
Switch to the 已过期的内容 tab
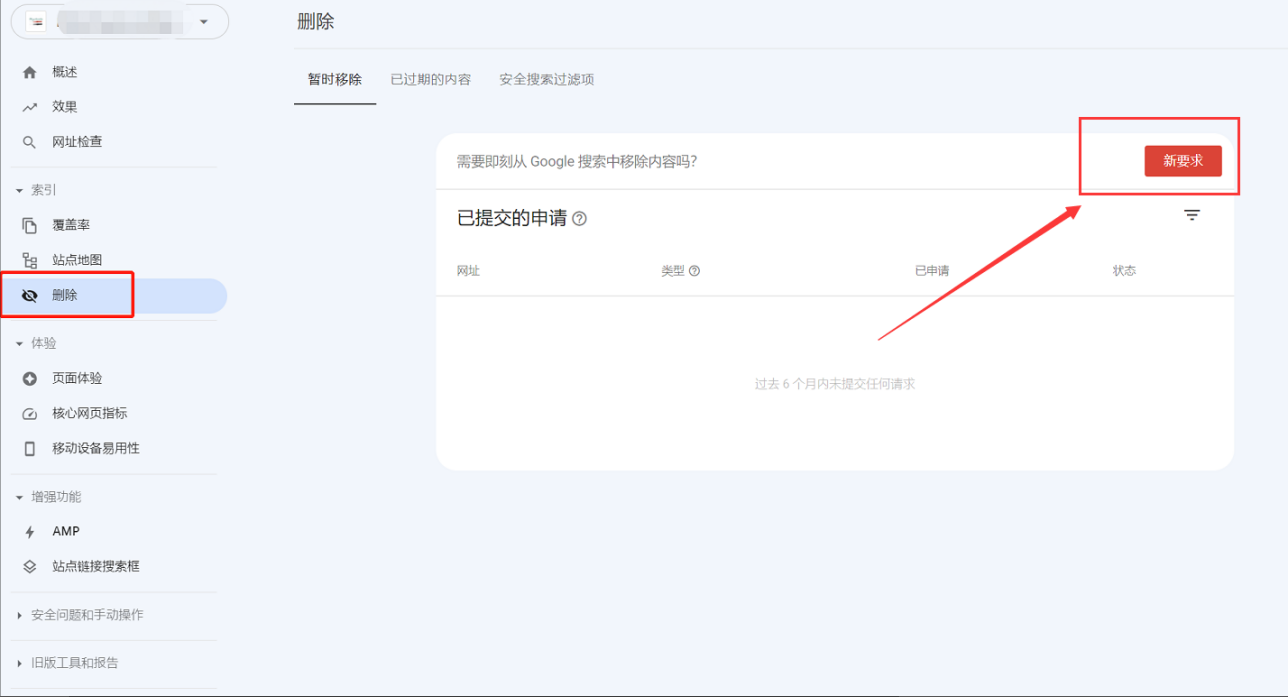[430, 79]
